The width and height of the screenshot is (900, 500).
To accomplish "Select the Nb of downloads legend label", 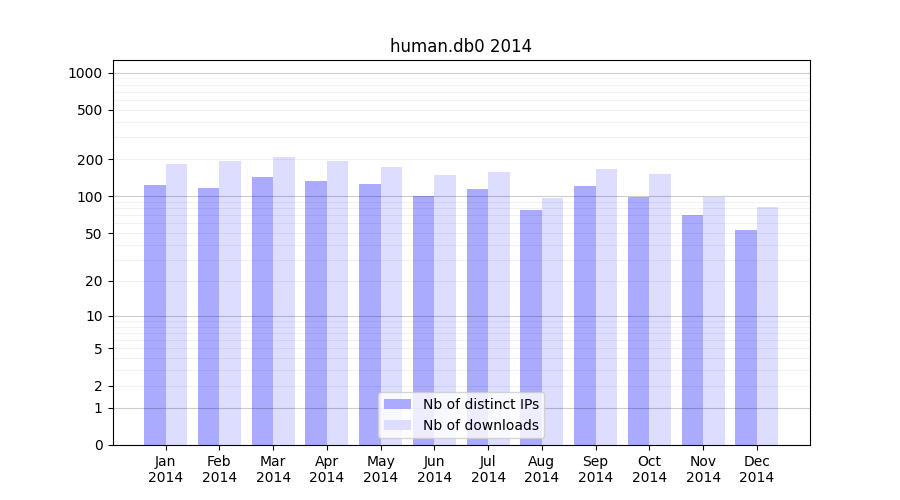I will pos(480,425).
